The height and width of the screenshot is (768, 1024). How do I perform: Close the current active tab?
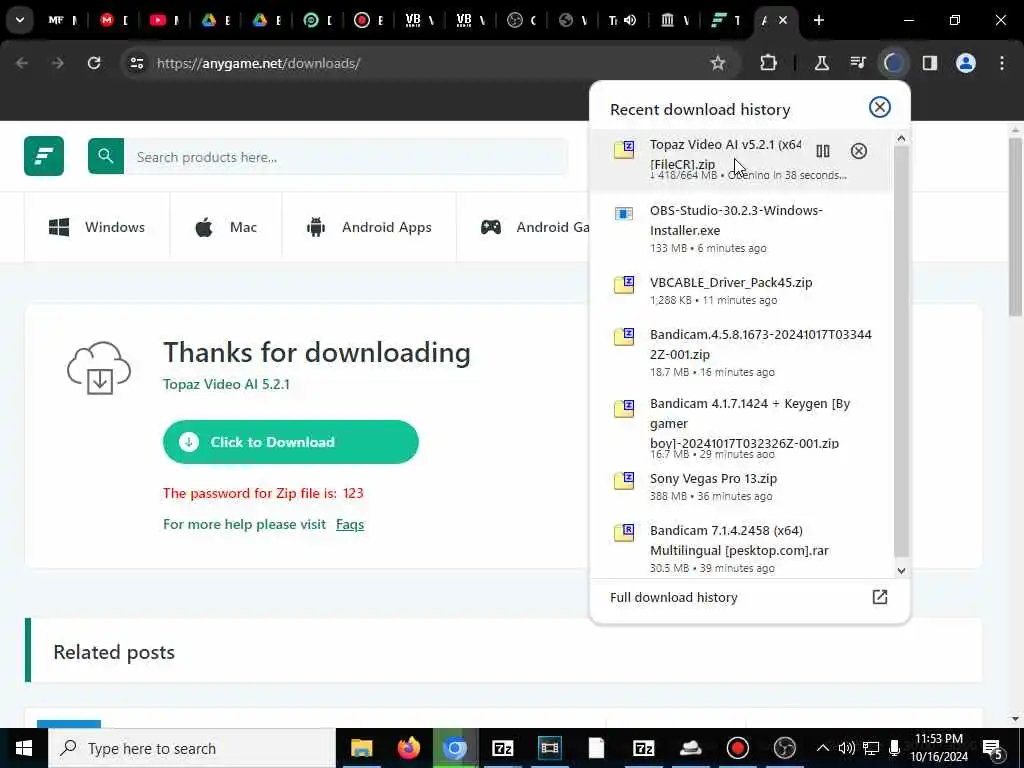pos(783,20)
